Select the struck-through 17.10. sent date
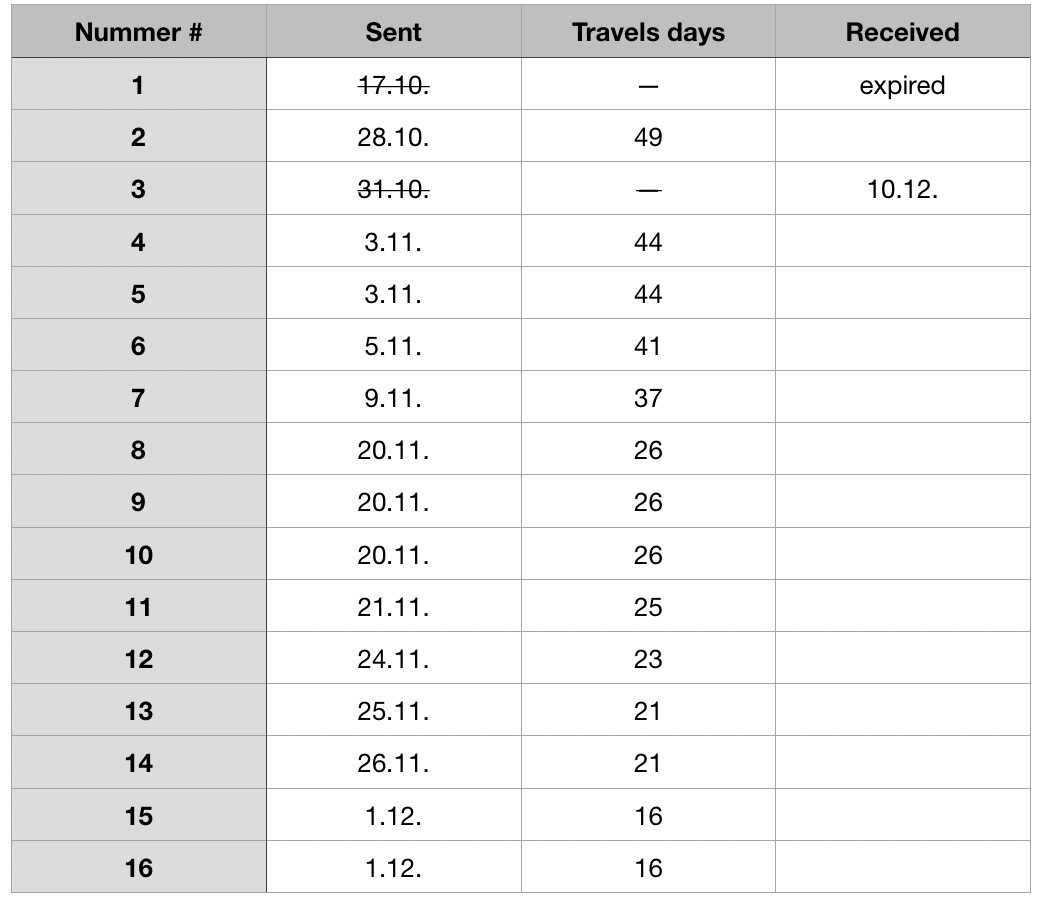 [x=393, y=85]
